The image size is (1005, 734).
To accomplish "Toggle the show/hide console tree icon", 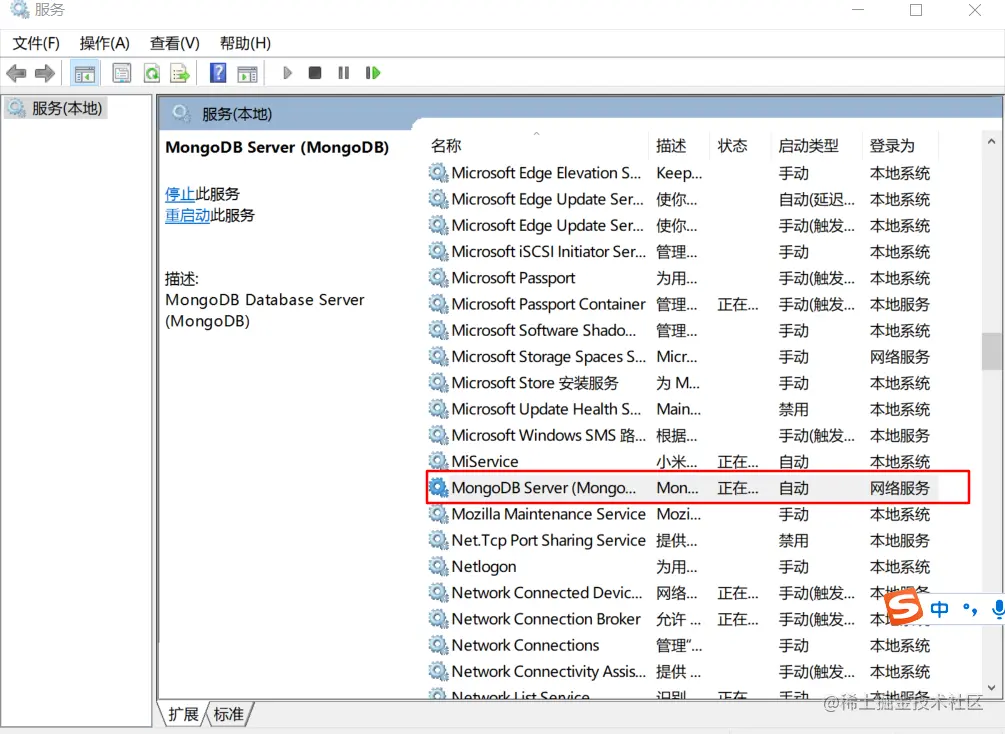I will tap(85, 73).
